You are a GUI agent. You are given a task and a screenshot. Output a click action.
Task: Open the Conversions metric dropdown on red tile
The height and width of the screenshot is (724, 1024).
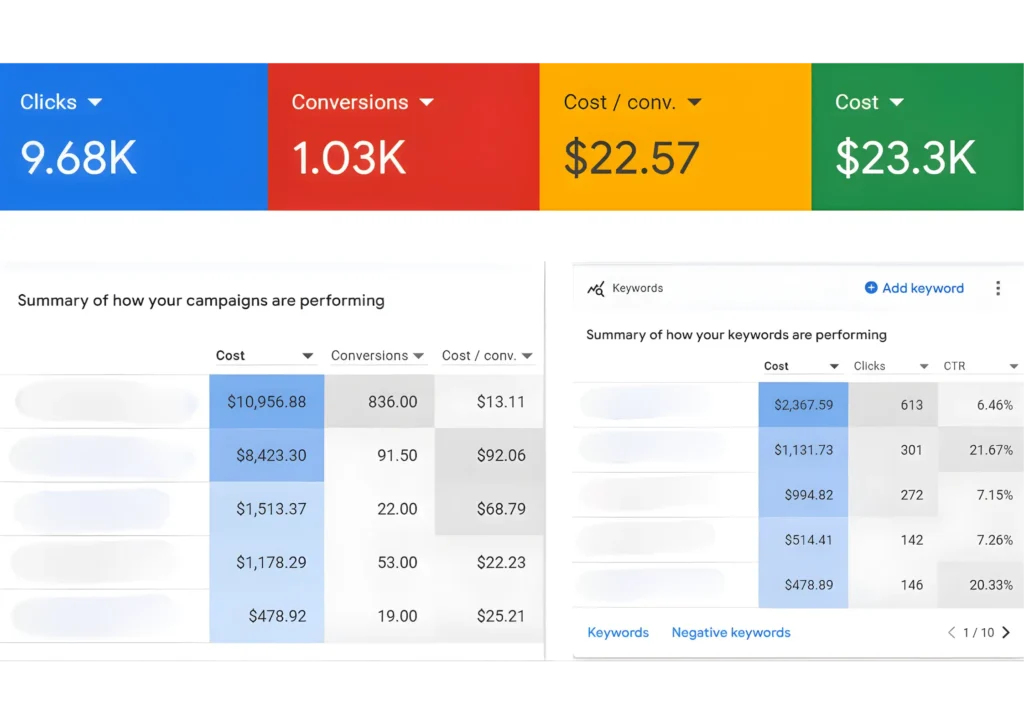pos(426,102)
